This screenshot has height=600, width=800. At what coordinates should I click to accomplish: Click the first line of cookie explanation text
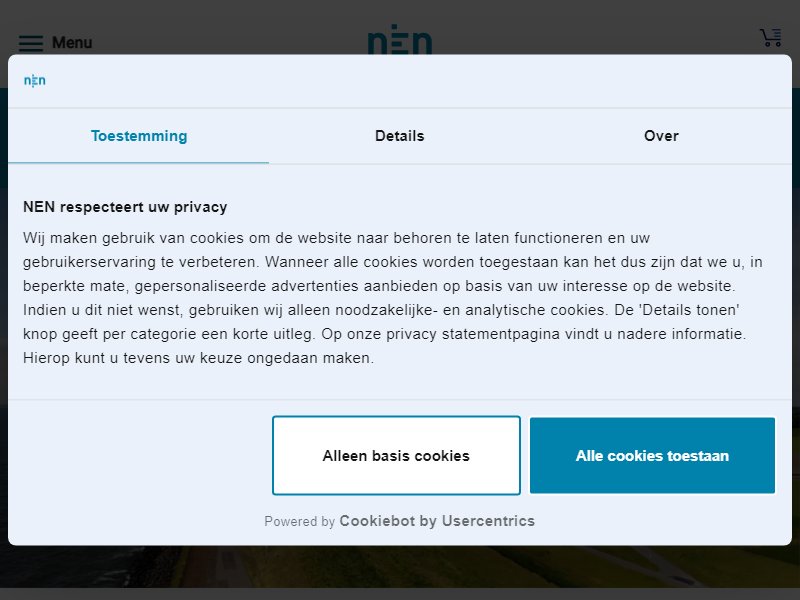[x=336, y=238]
